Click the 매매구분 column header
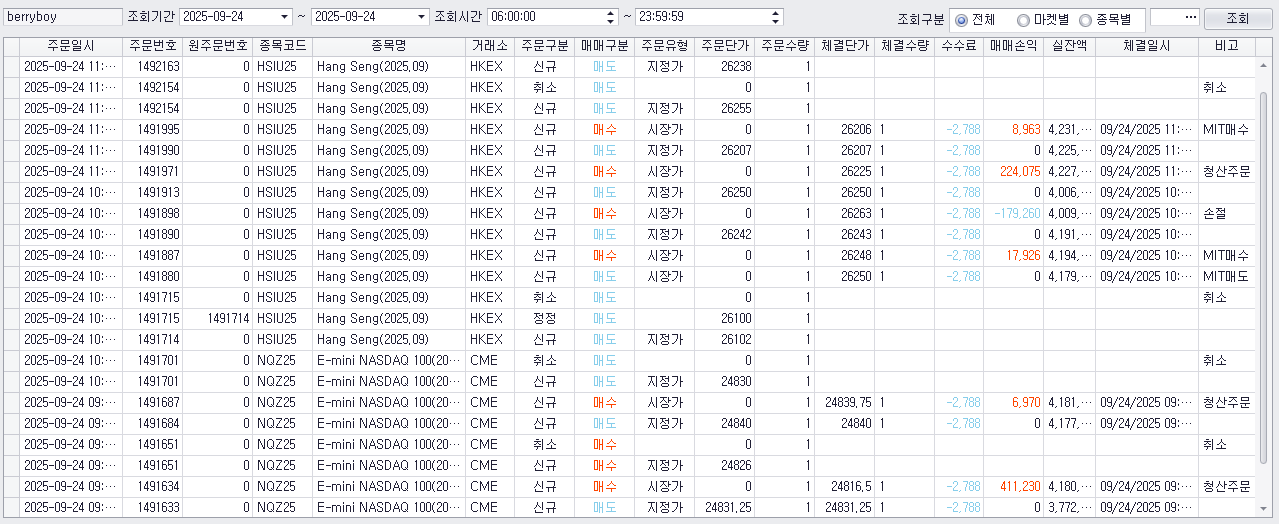The height and width of the screenshot is (524, 1279). (x=604, y=46)
